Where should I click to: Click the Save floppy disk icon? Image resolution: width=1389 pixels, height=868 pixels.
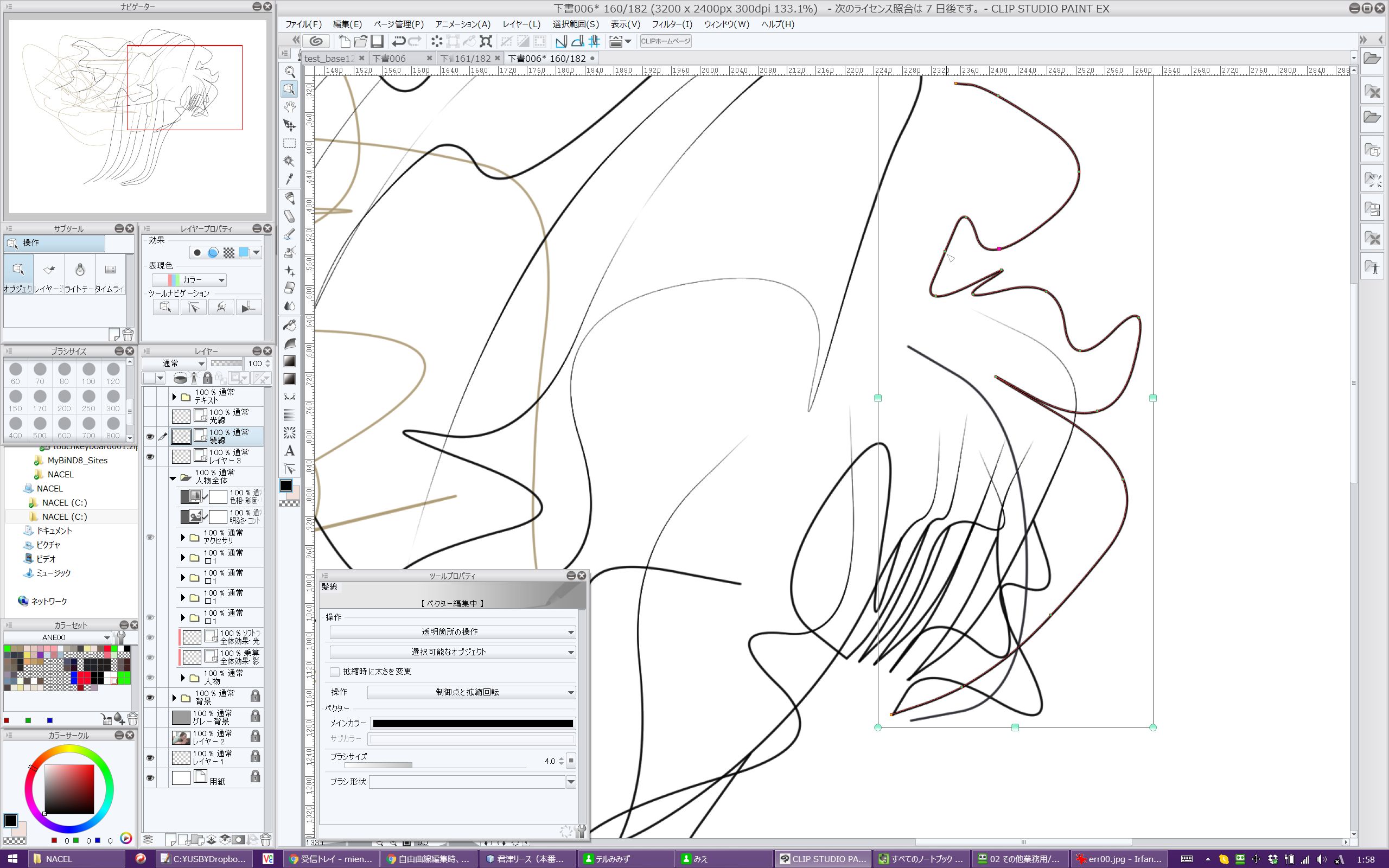[377, 41]
